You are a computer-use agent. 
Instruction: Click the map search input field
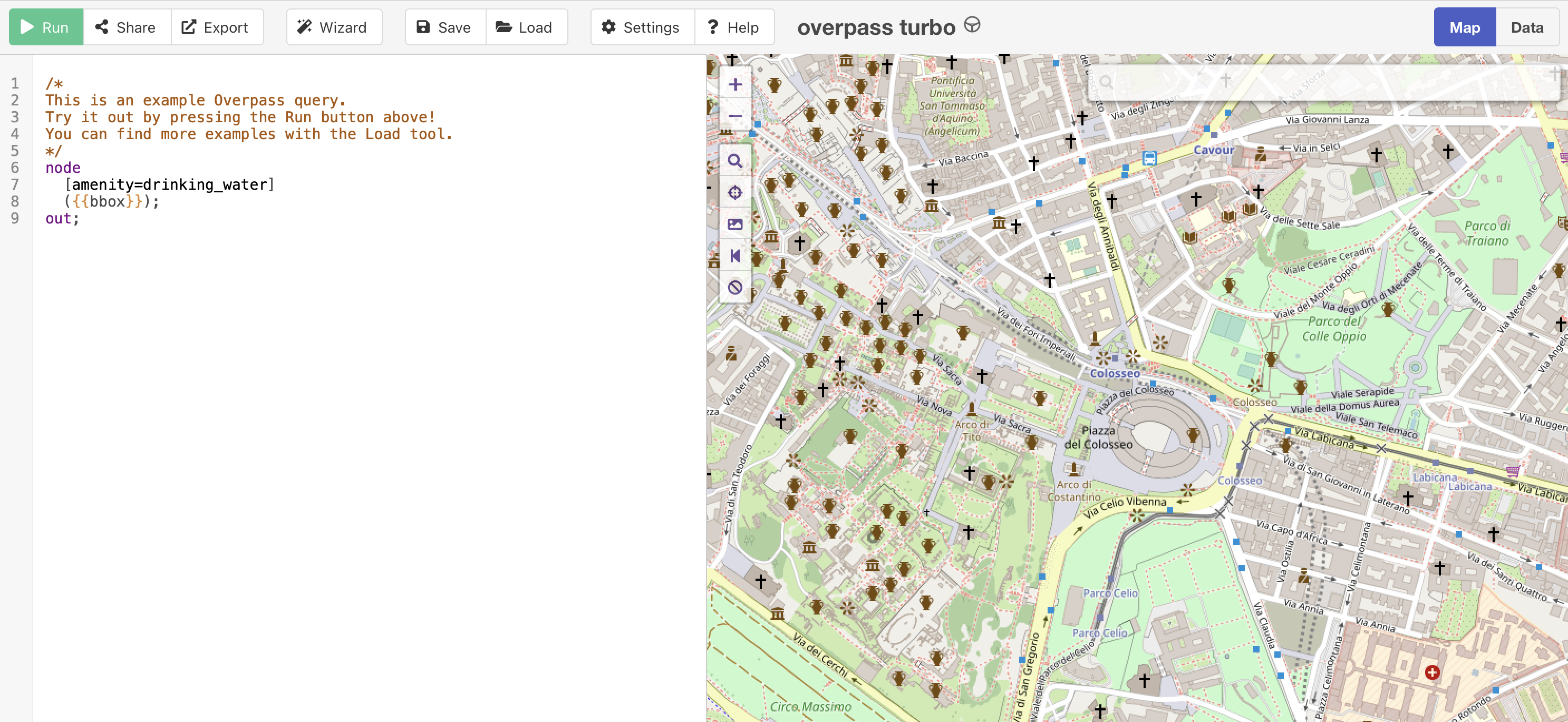[x=1327, y=82]
